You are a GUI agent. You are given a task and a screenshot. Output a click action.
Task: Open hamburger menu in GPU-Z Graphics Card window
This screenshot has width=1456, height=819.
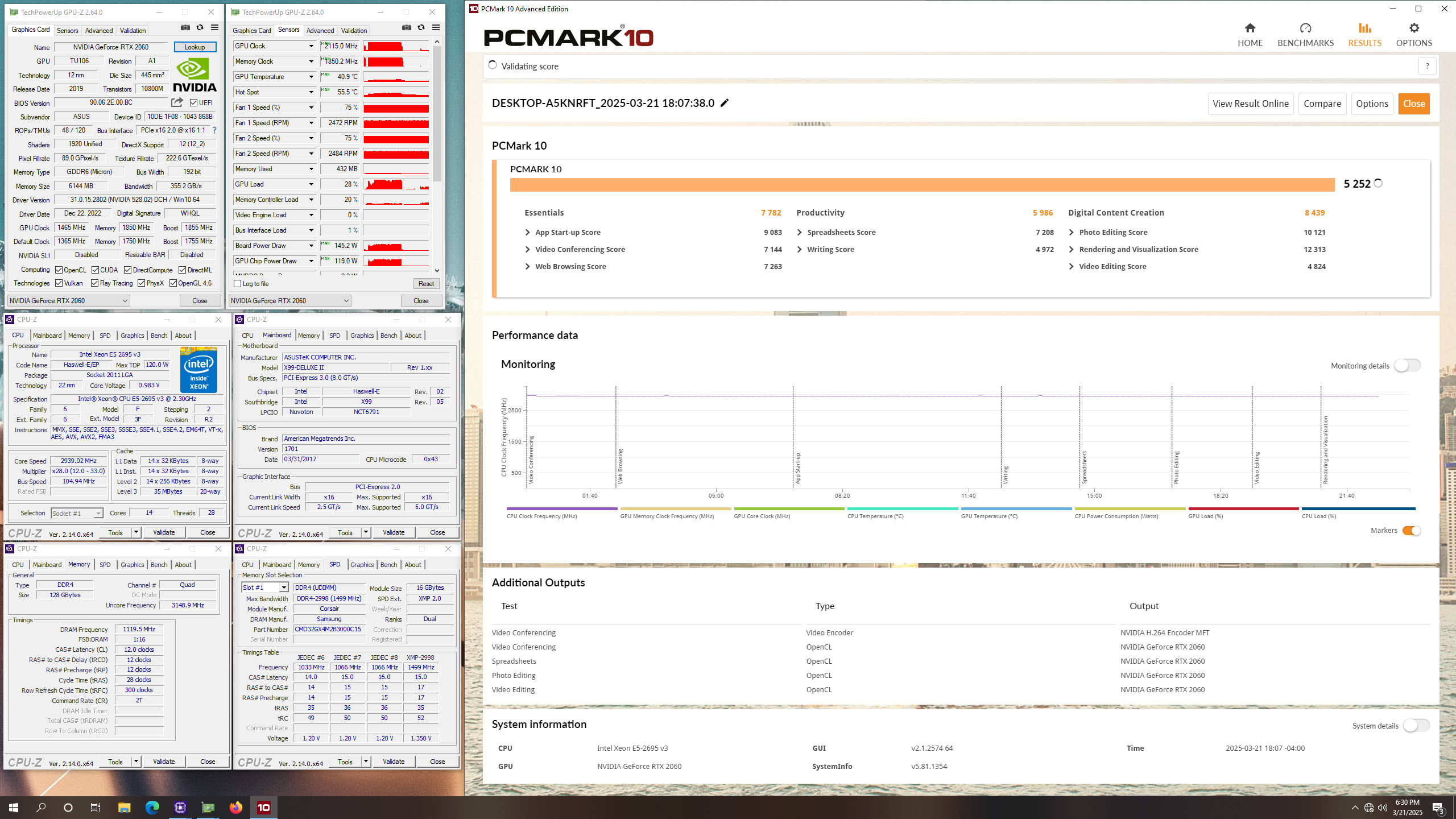(214, 28)
